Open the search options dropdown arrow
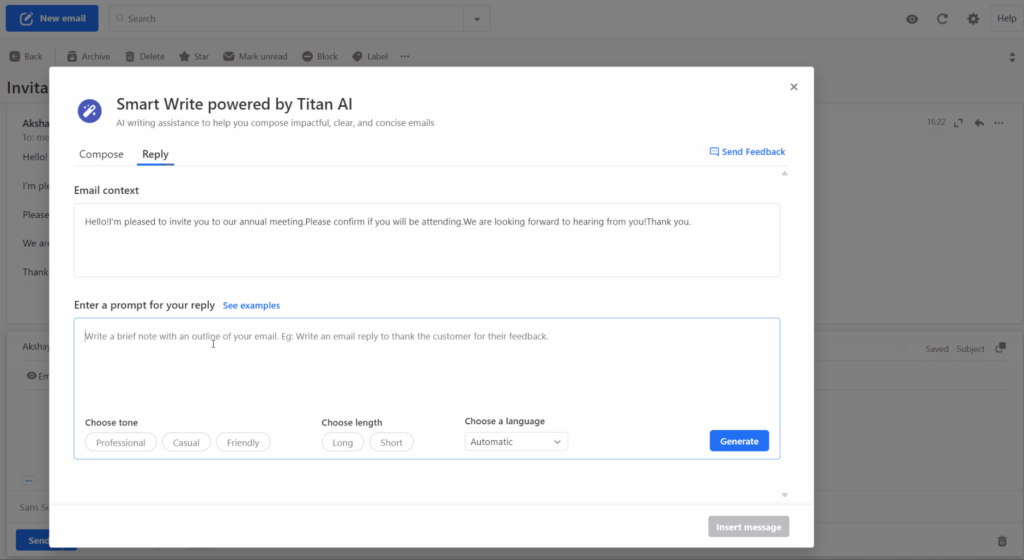 click(x=477, y=19)
